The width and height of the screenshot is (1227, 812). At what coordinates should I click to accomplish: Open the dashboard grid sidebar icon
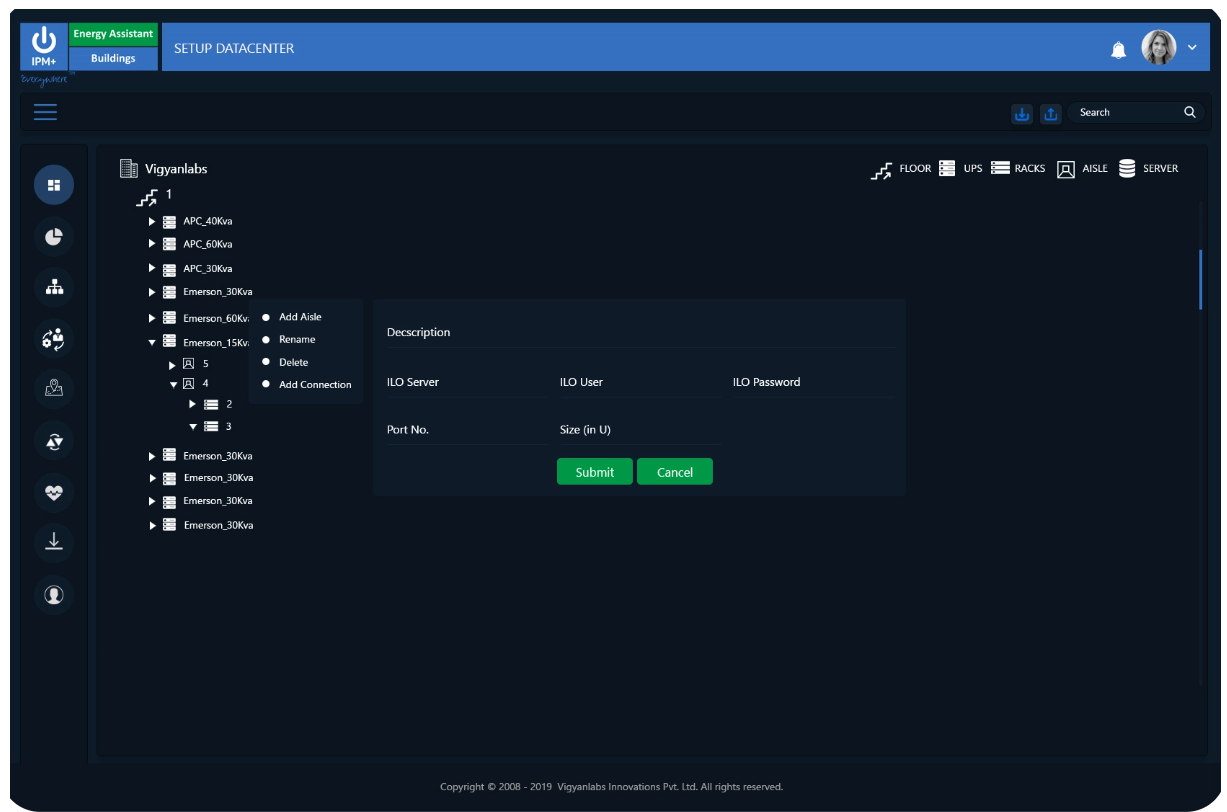(x=54, y=185)
